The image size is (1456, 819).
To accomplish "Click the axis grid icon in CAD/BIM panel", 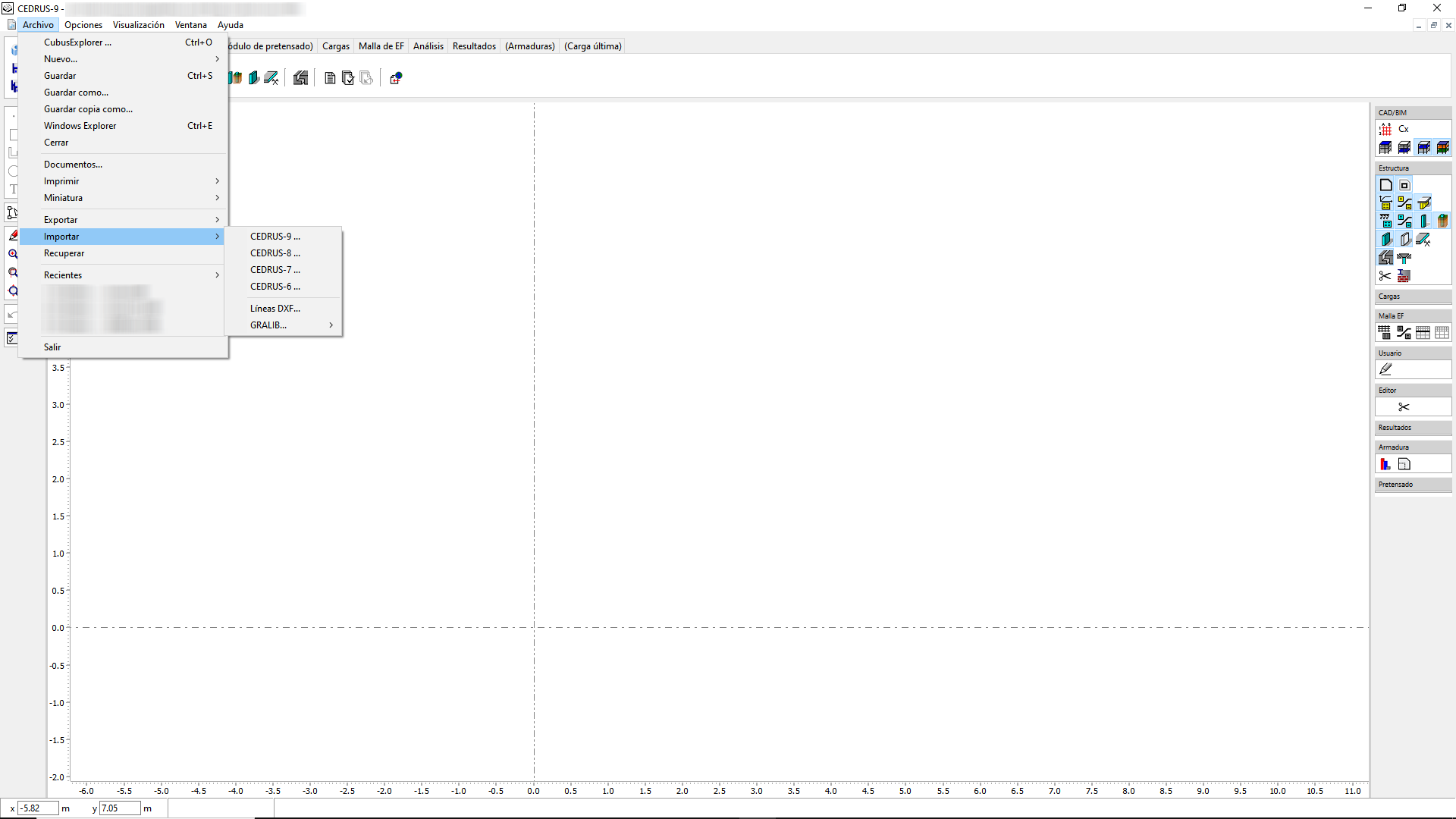I will point(1385,129).
